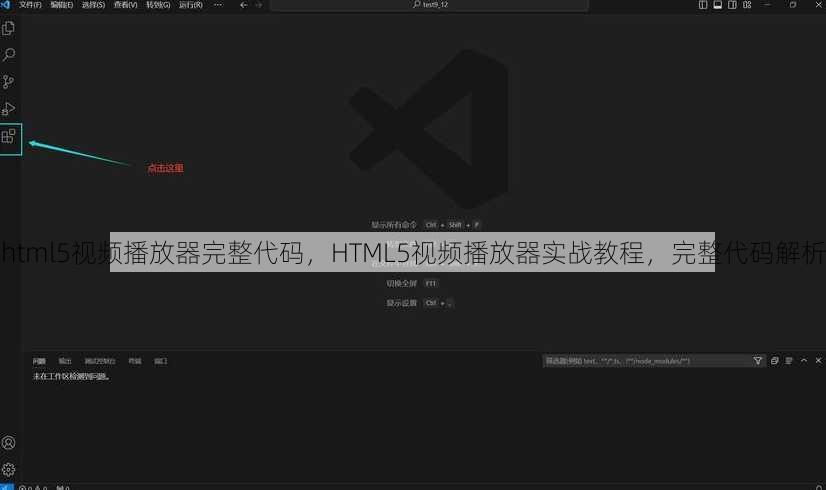The image size is (826, 490).
Task: Click the forwarded ports indicator in status bar
Action: tap(63, 487)
